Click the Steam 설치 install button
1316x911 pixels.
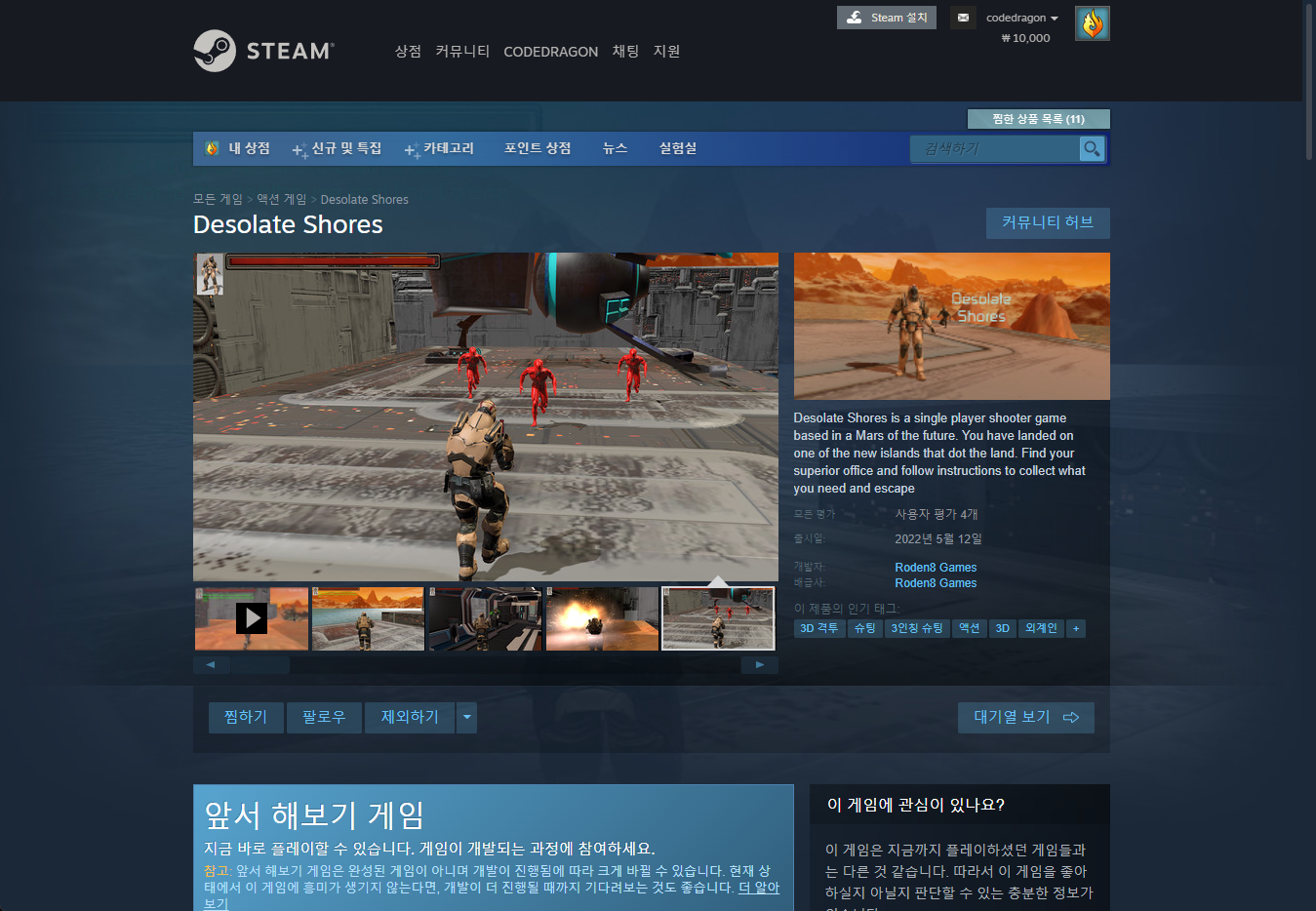click(x=887, y=18)
